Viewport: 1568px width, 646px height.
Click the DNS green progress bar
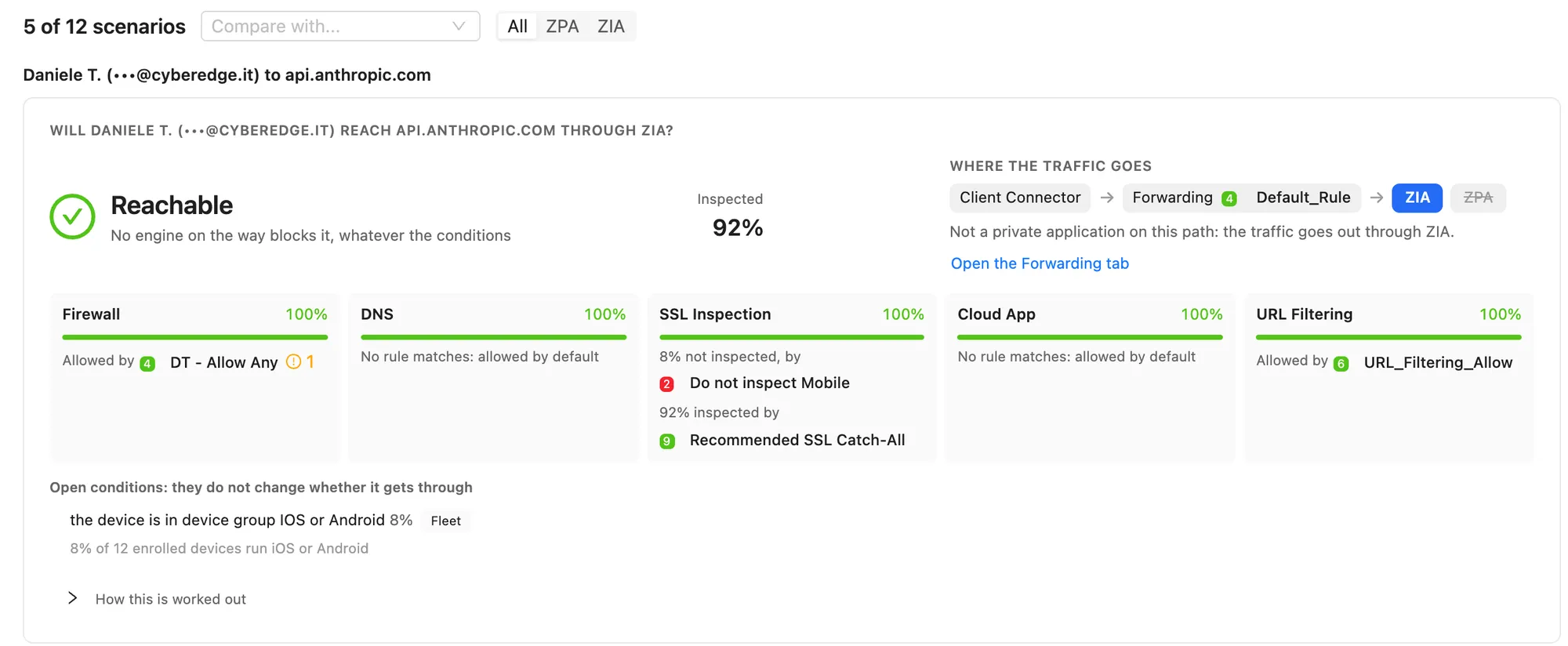pyautogui.click(x=493, y=337)
